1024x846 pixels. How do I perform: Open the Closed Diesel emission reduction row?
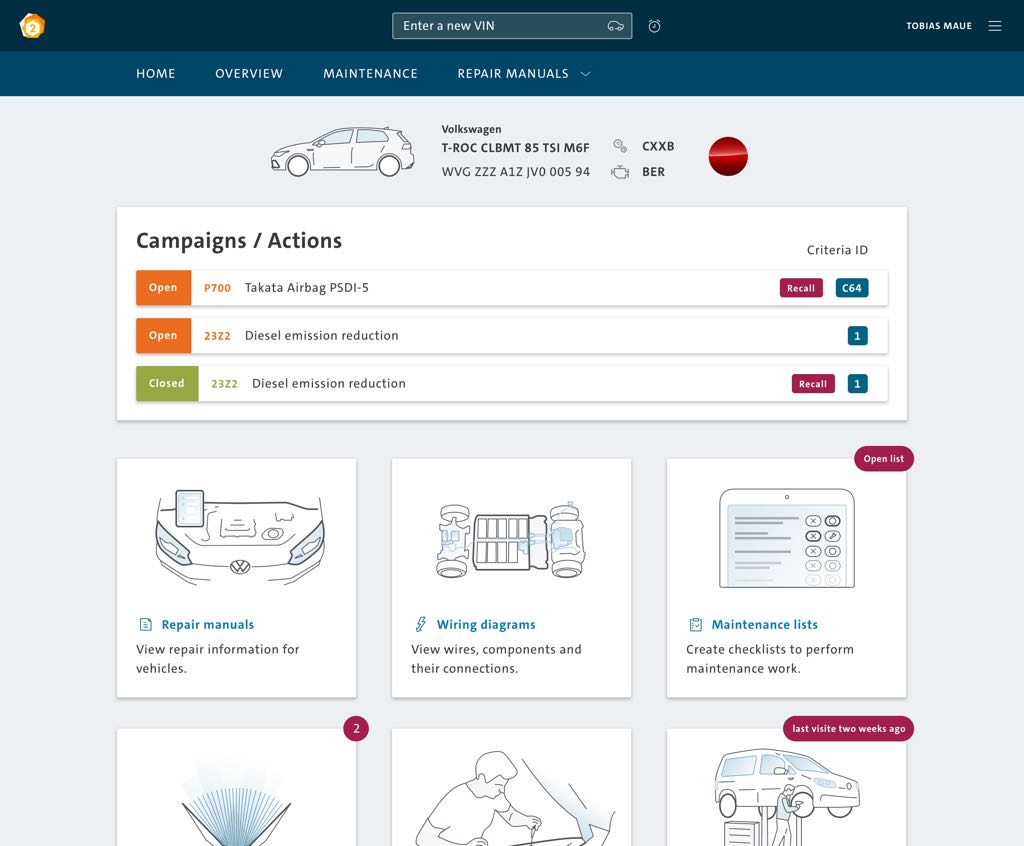[x=512, y=383]
